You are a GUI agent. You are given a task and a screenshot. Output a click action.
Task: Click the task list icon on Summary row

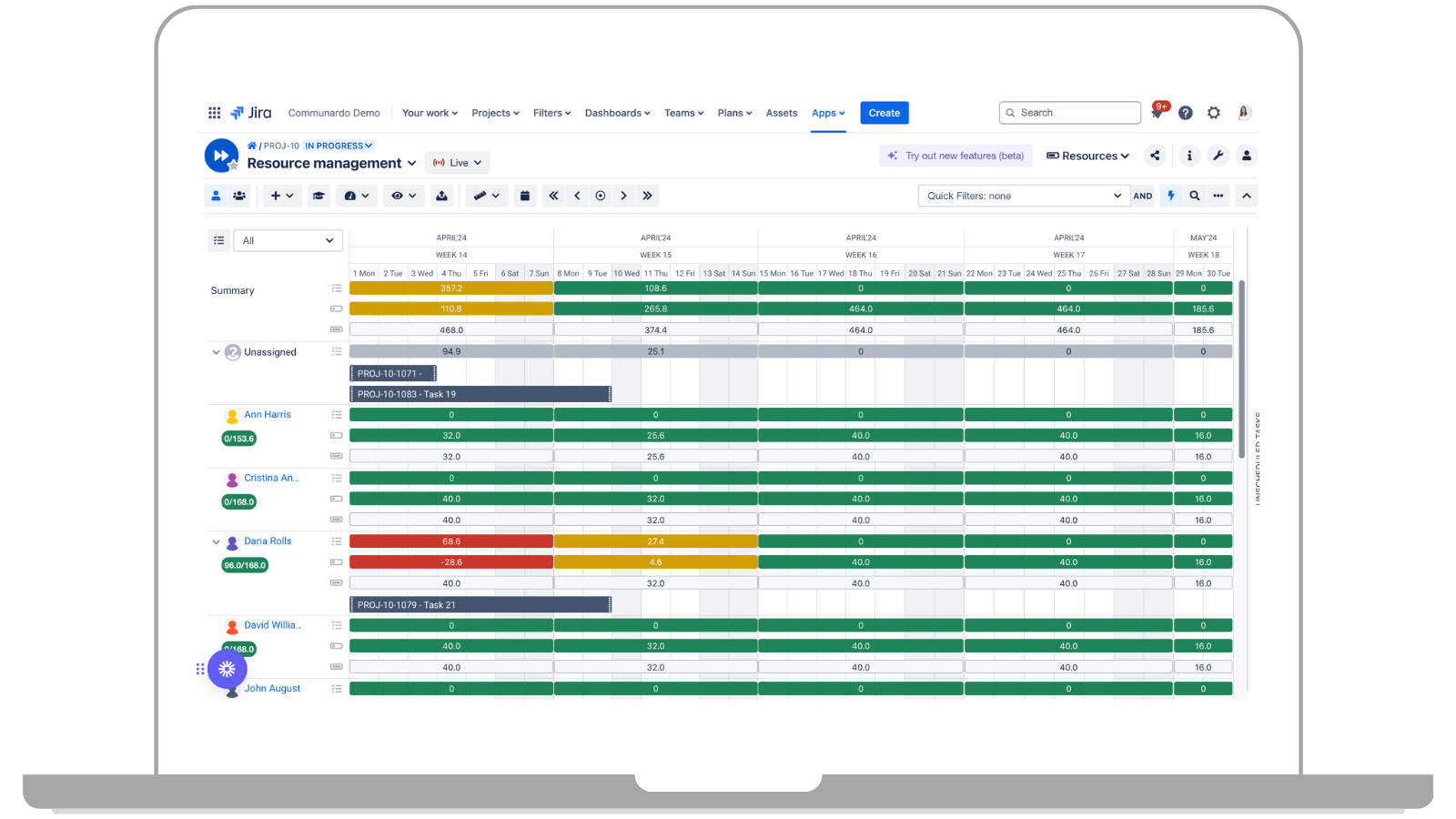pos(337,288)
